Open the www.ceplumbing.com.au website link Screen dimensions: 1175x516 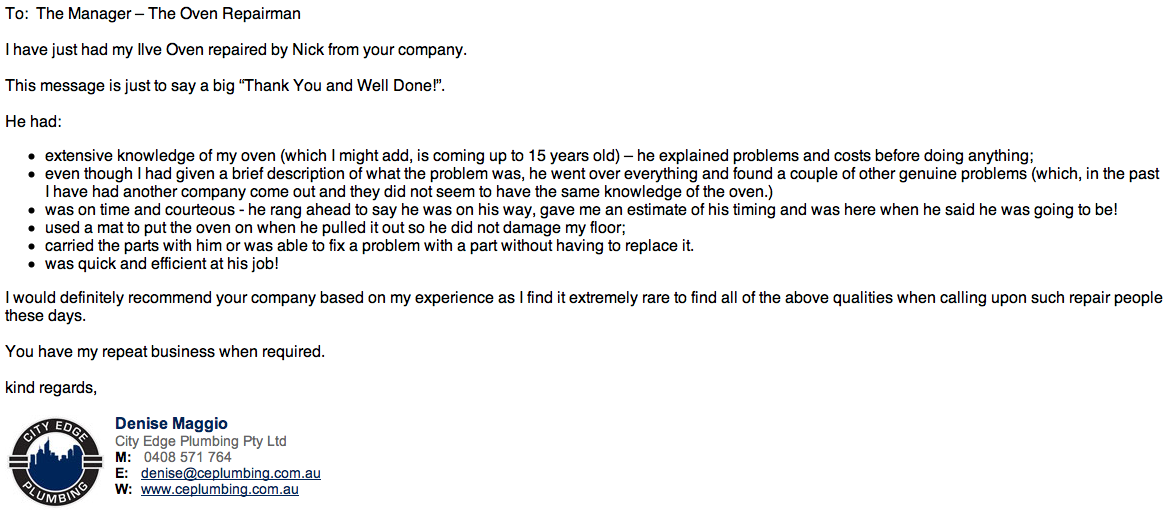219,489
